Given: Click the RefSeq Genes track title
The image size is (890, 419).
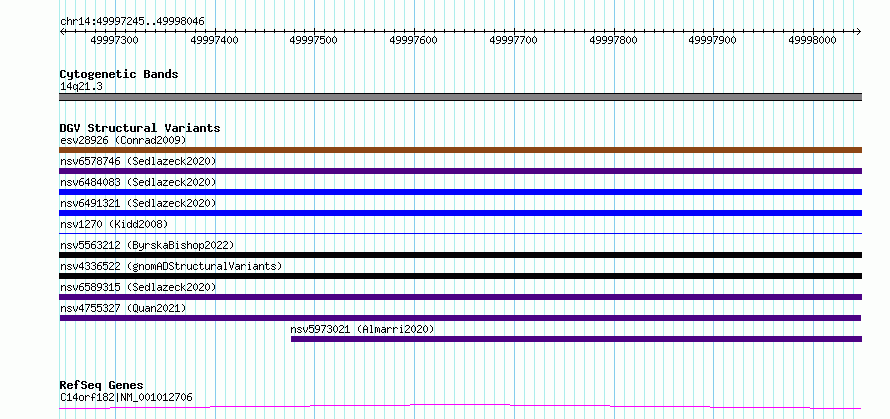Looking at the screenshot, I should point(101,386).
